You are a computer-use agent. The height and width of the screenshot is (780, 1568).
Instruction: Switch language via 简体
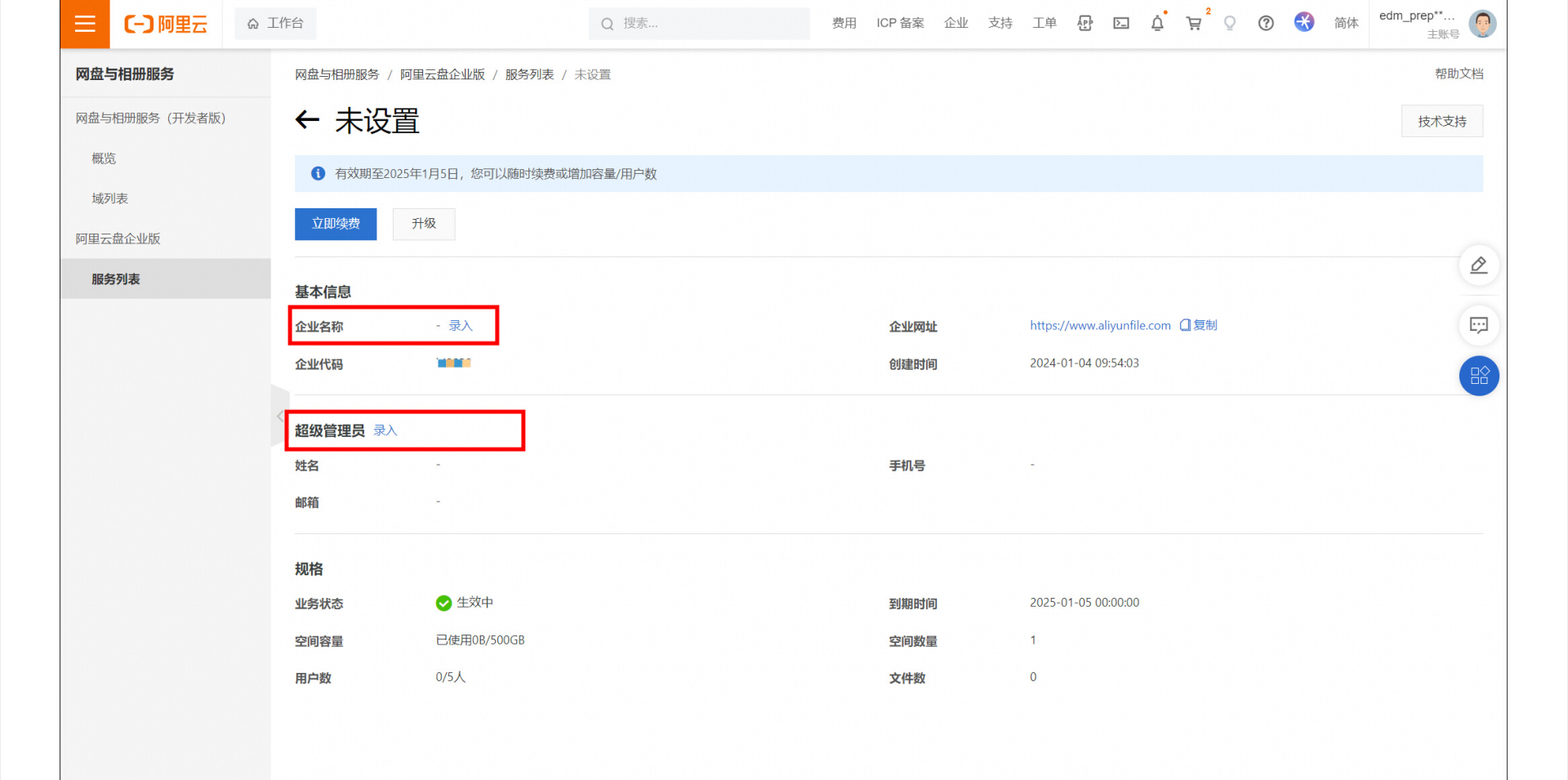1347,24
